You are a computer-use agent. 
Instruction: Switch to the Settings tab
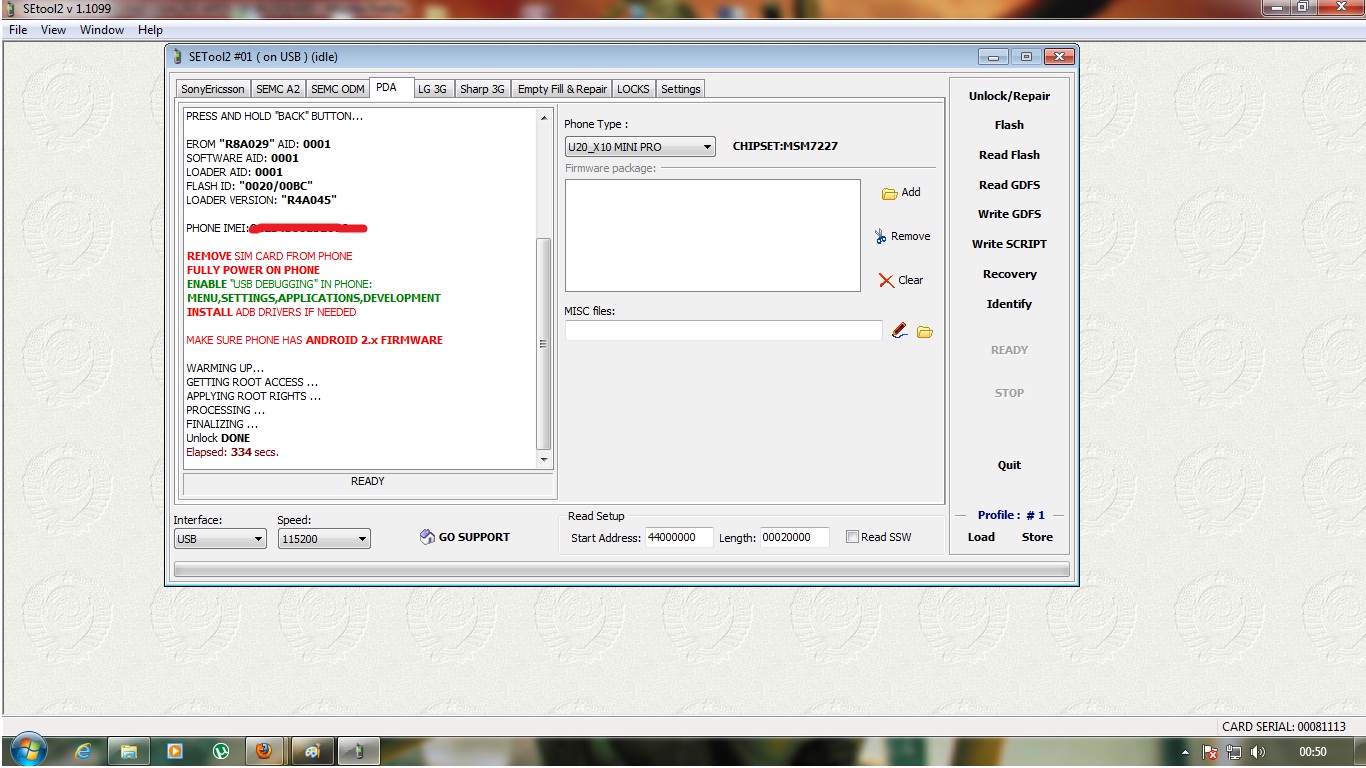pyautogui.click(x=681, y=89)
